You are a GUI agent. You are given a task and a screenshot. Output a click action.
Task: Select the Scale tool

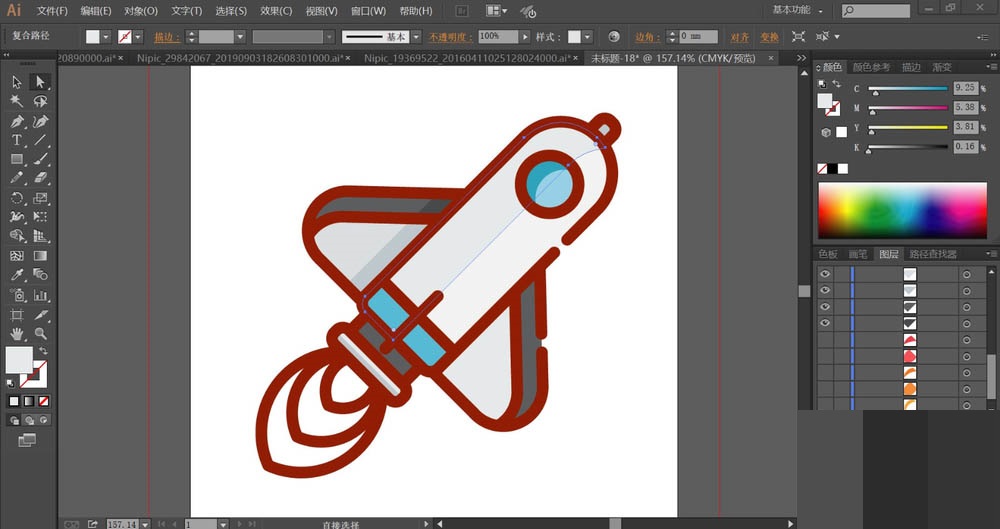(40, 198)
